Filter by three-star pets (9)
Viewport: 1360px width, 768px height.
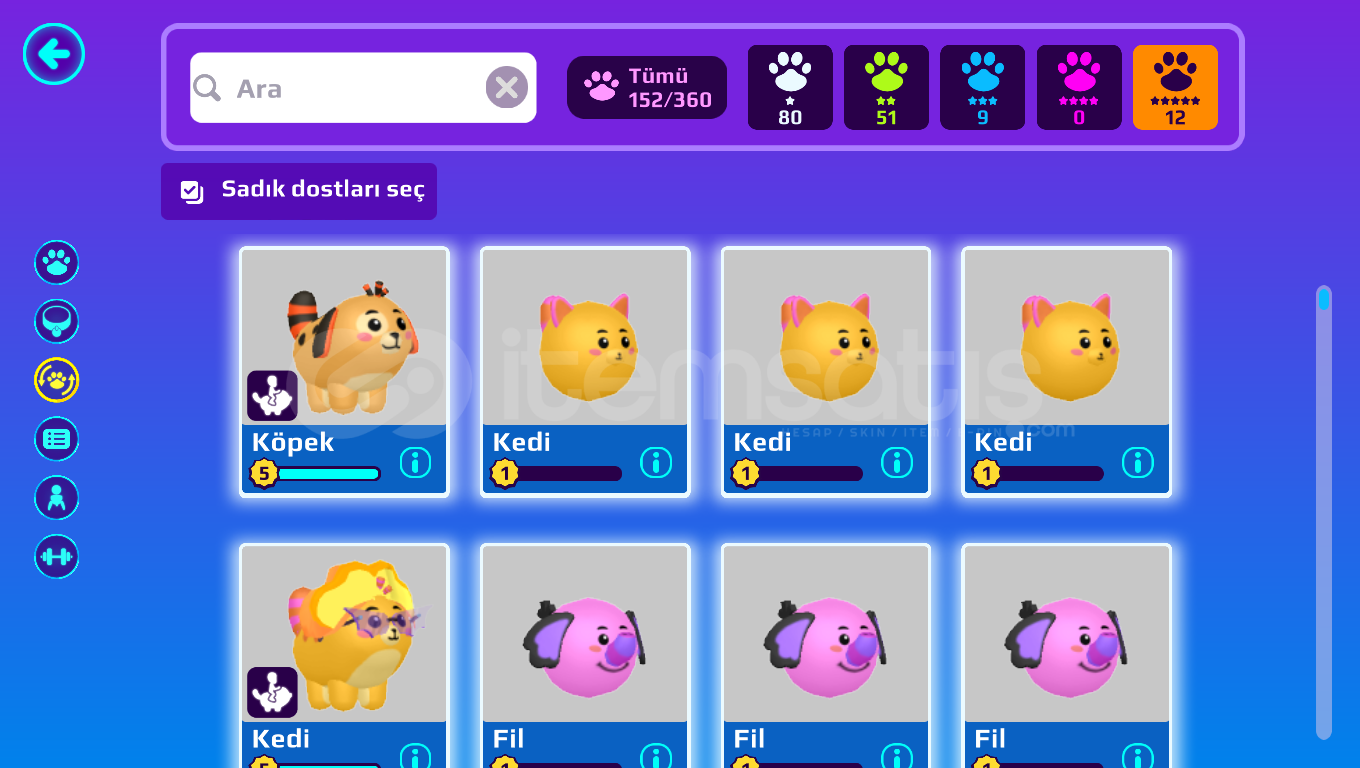point(982,88)
